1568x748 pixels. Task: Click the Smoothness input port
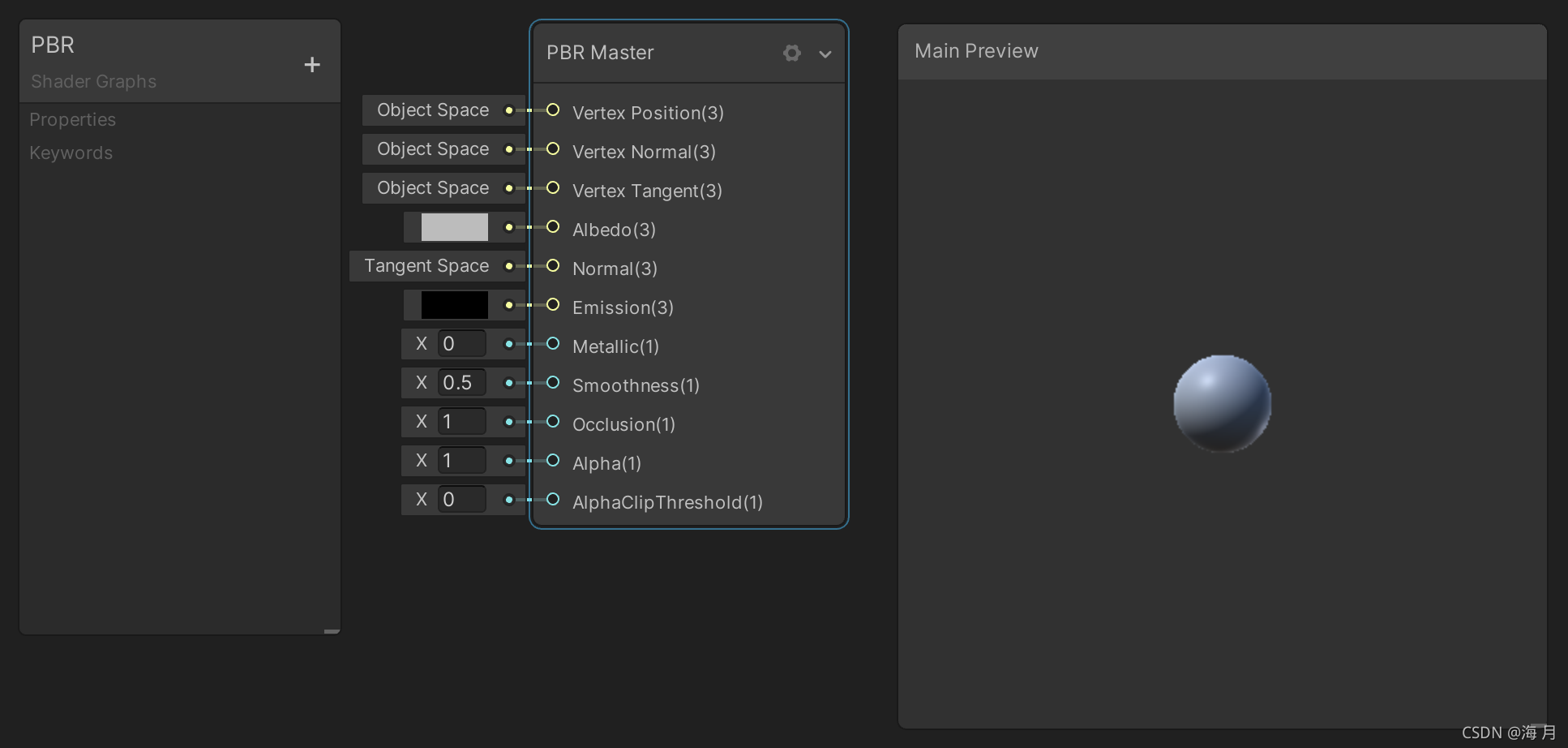(x=553, y=382)
